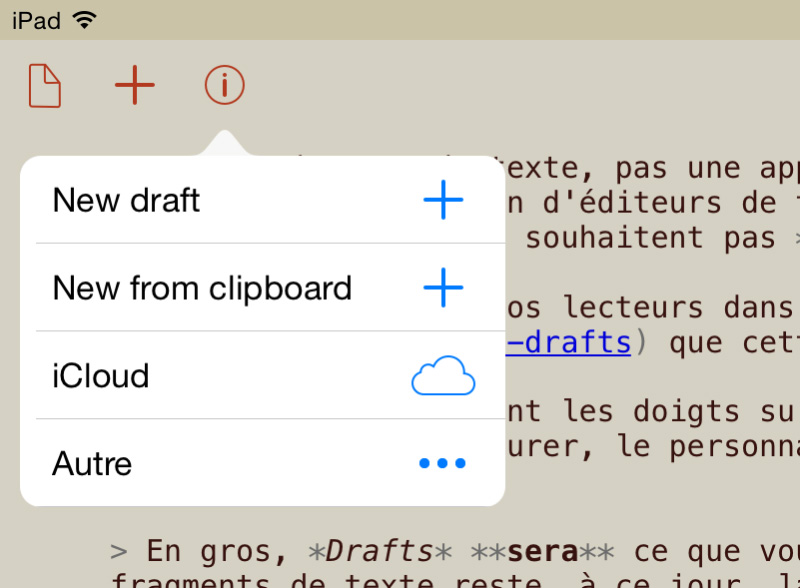
Task: Tap the iPad label in status bar
Action: 36,21
